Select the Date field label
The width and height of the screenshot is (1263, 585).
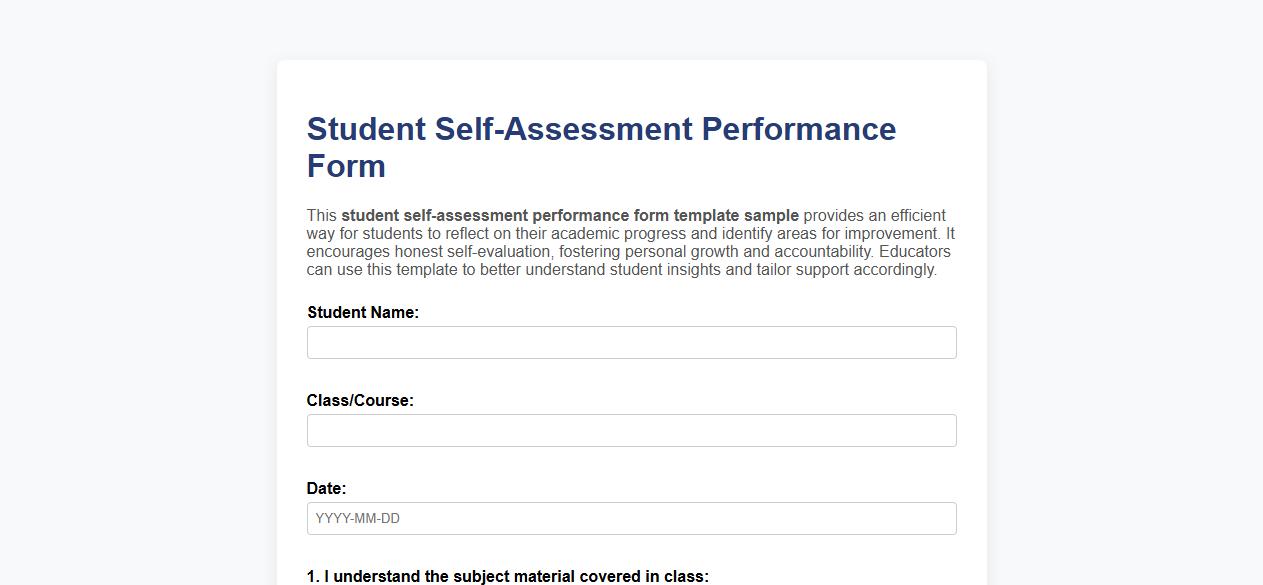(x=325, y=488)
